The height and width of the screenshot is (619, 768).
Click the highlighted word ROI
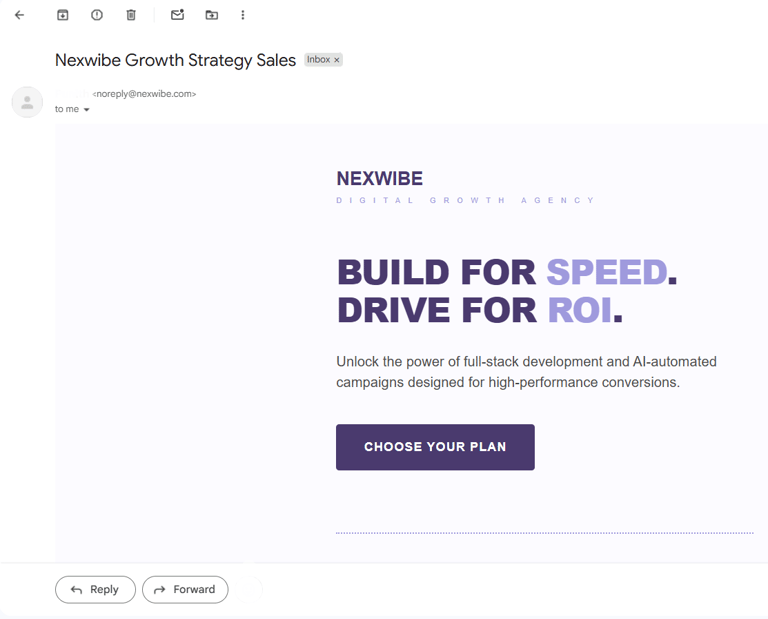(579, 310)
